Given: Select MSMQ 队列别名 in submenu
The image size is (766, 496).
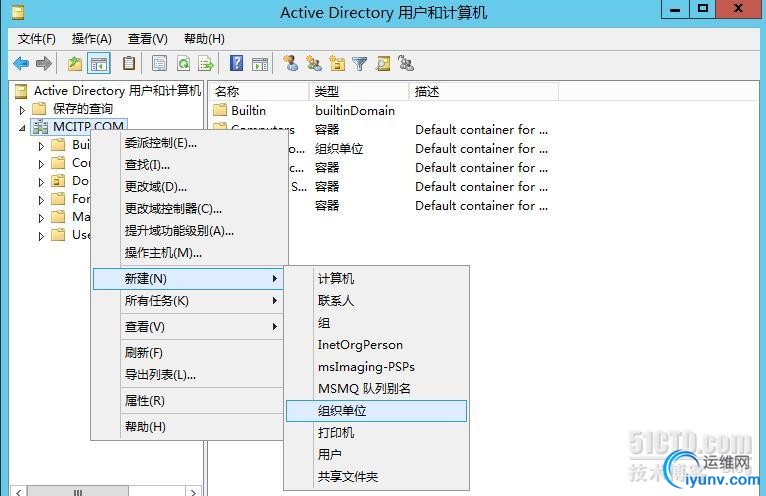Looking at the screenshot, I should coord(376,388).
